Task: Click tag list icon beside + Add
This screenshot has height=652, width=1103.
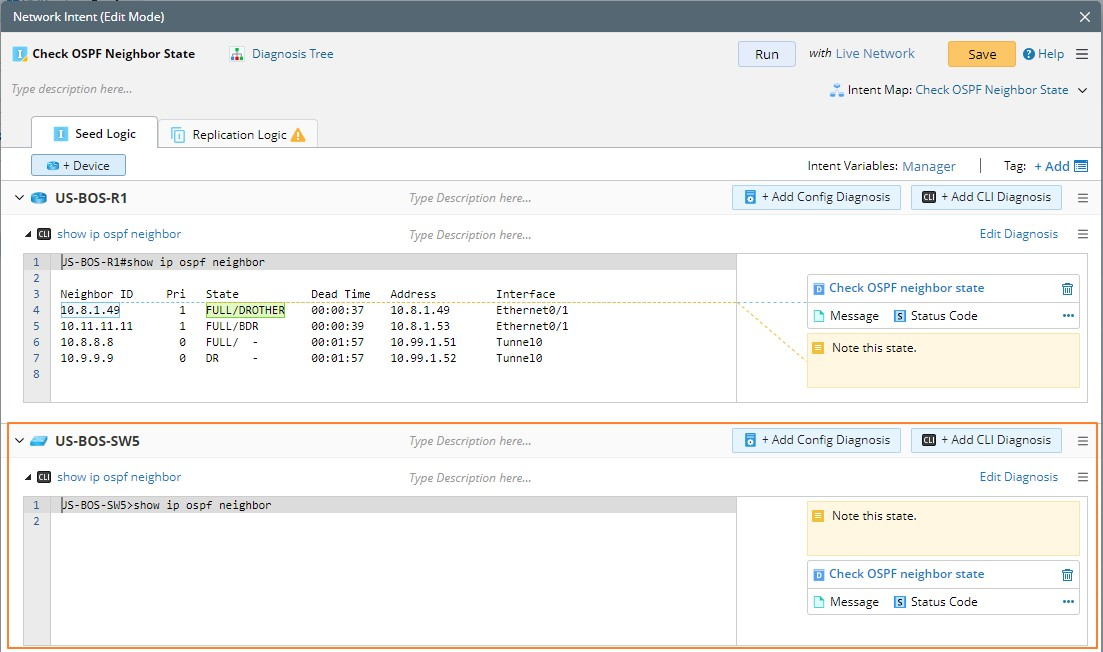Action: (x=1080, y=166)
